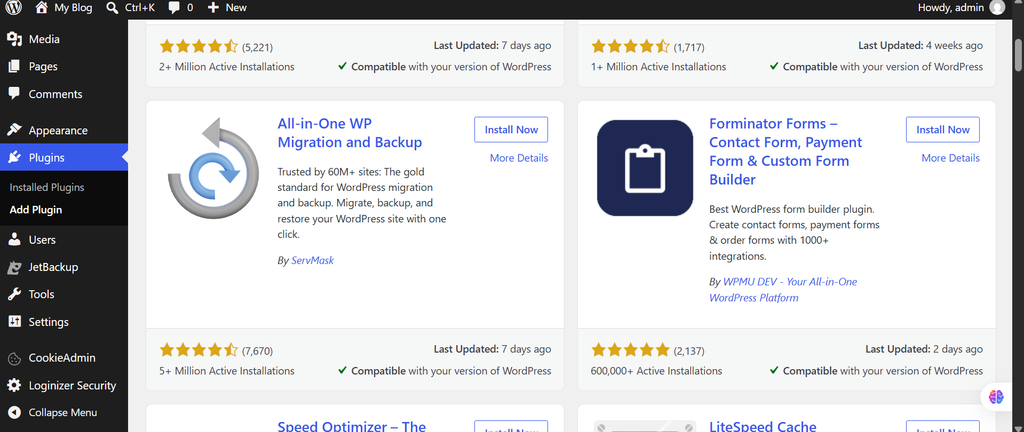Click the 1,717 ratings star row
The width and height of the screenshot is (1024, 432).
pos(631,46)
